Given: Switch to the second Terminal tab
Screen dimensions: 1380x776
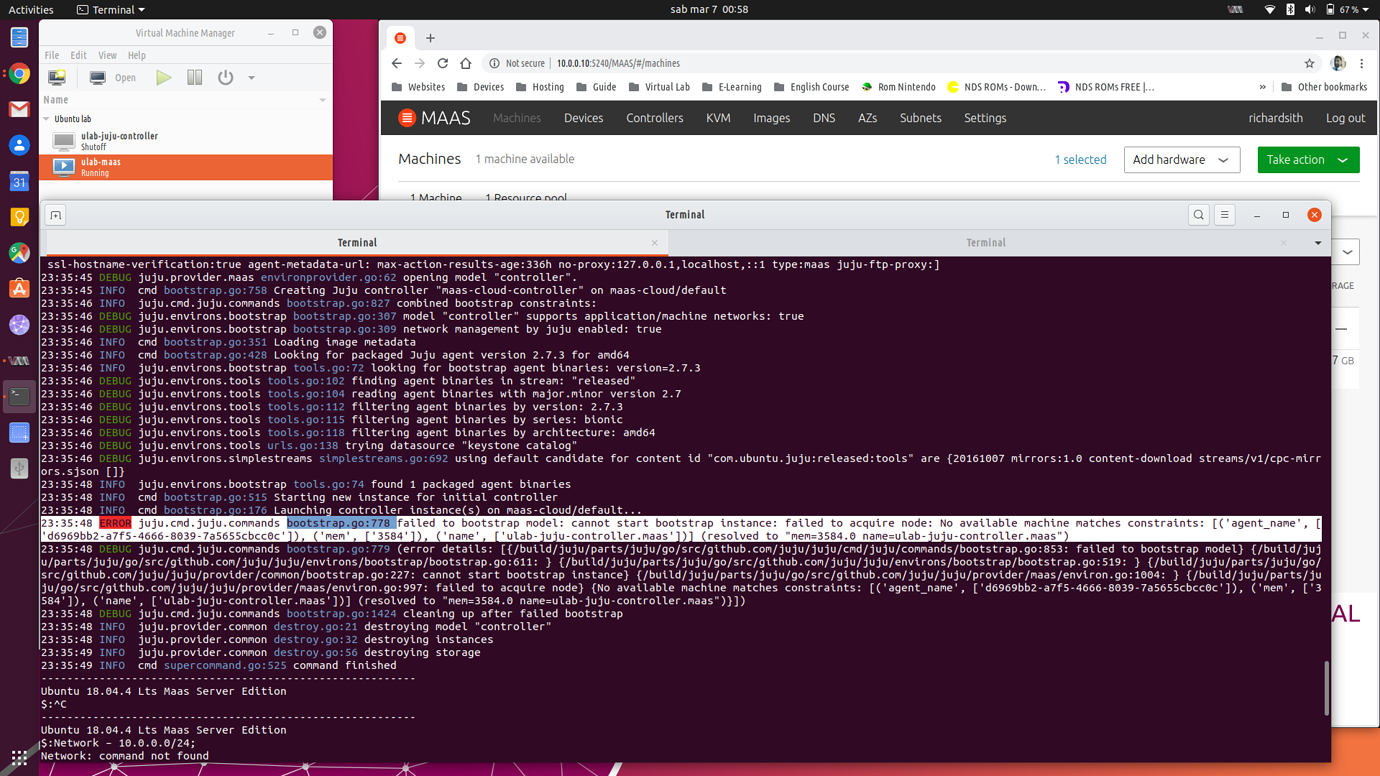Looking at the screenshot, I should 985,243.
